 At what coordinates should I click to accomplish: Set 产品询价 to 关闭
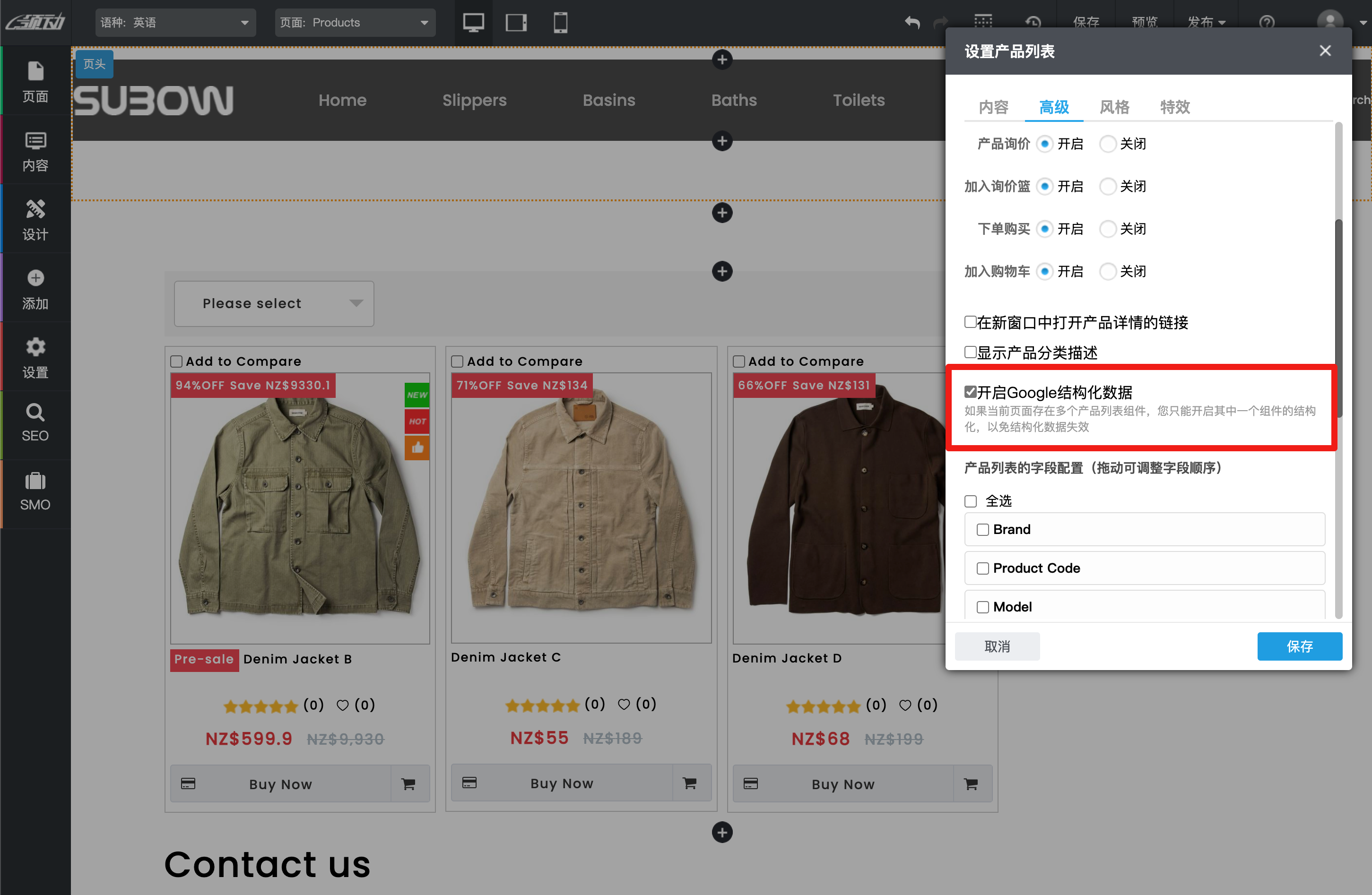tap(1107, 144)
